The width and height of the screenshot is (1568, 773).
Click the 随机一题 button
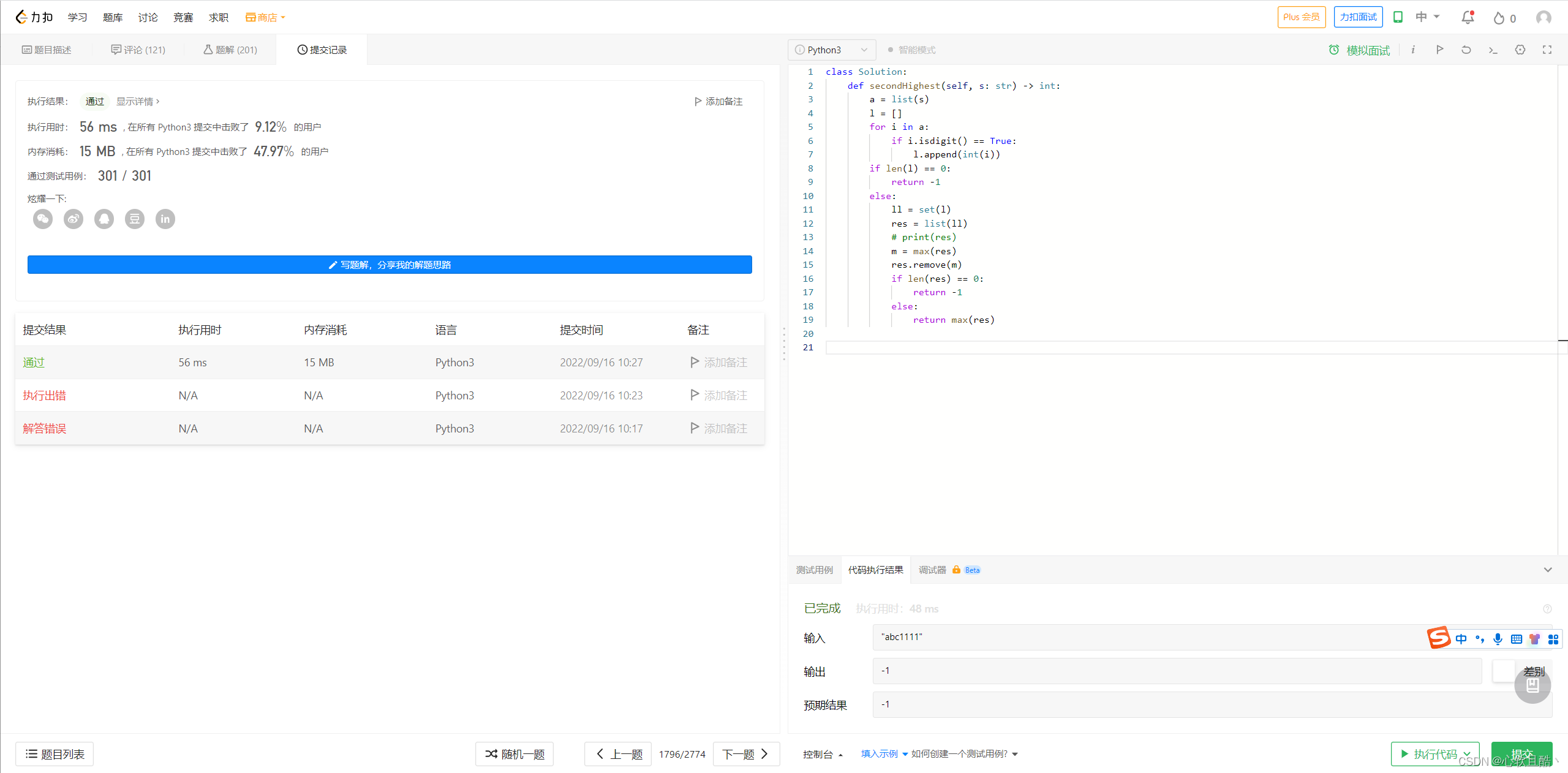(514, 754)
